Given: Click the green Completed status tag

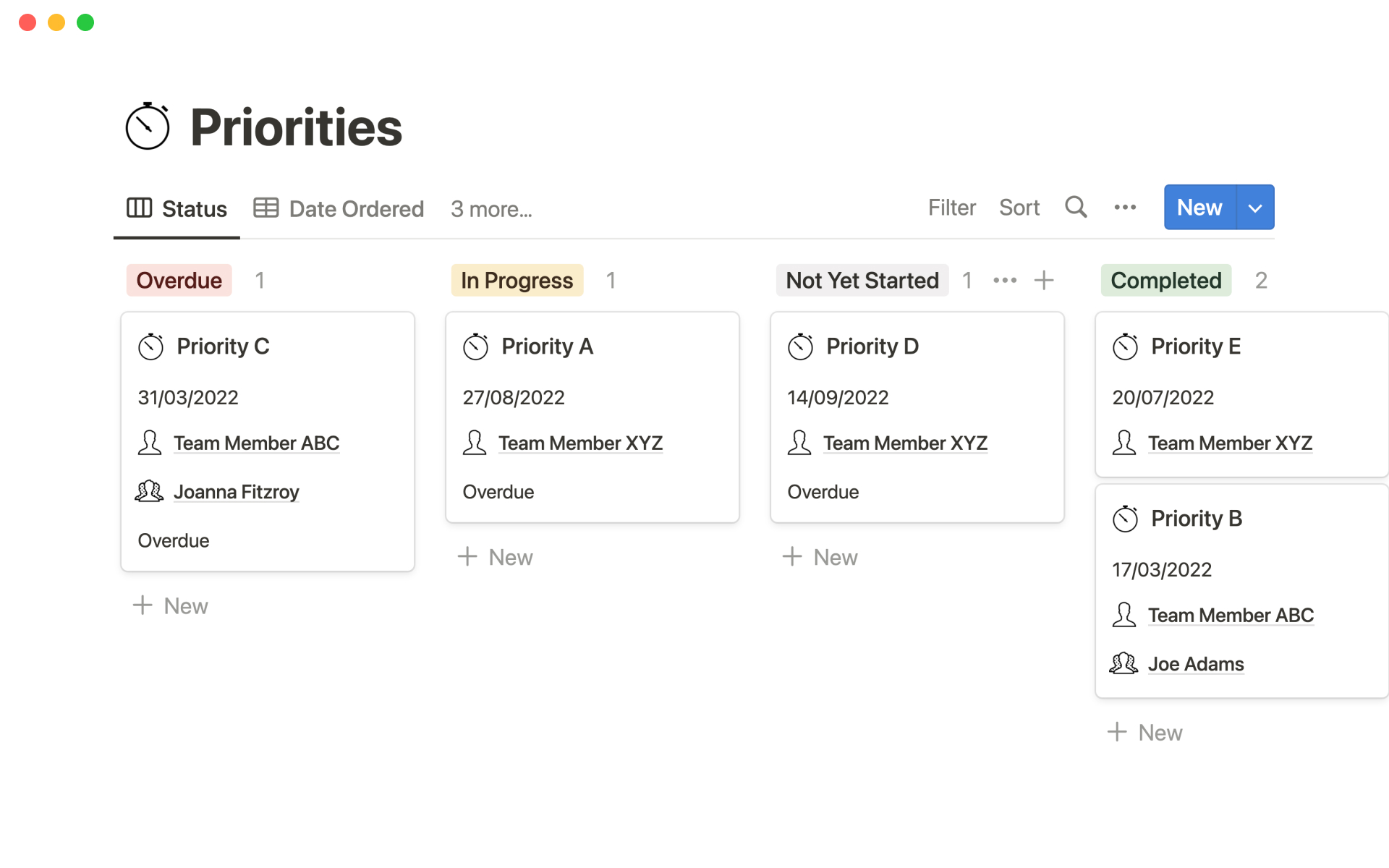Looking at the screenshot, I should [x=1165, y=280].
